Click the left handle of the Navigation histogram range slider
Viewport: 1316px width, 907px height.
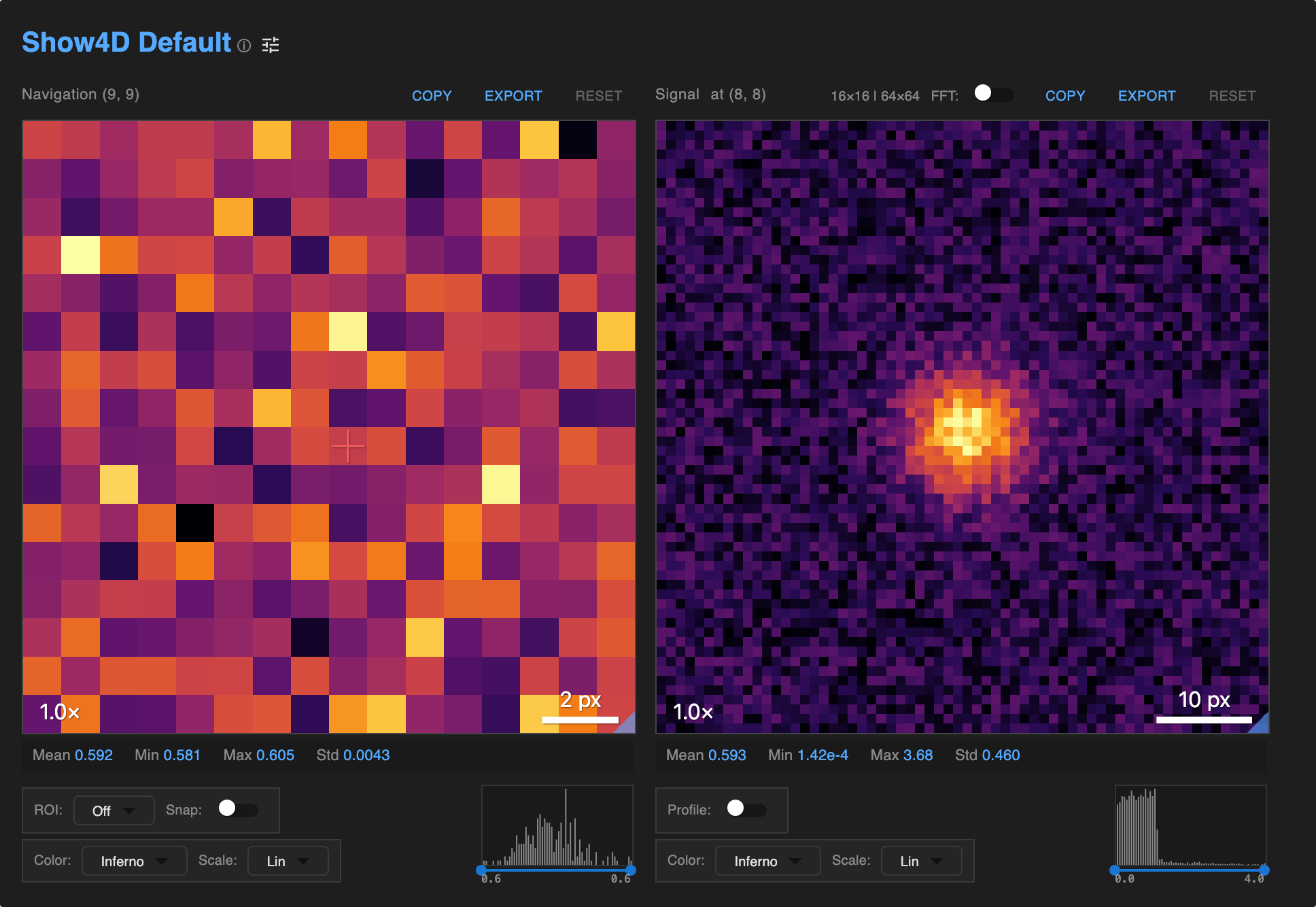tap(481, 870)
